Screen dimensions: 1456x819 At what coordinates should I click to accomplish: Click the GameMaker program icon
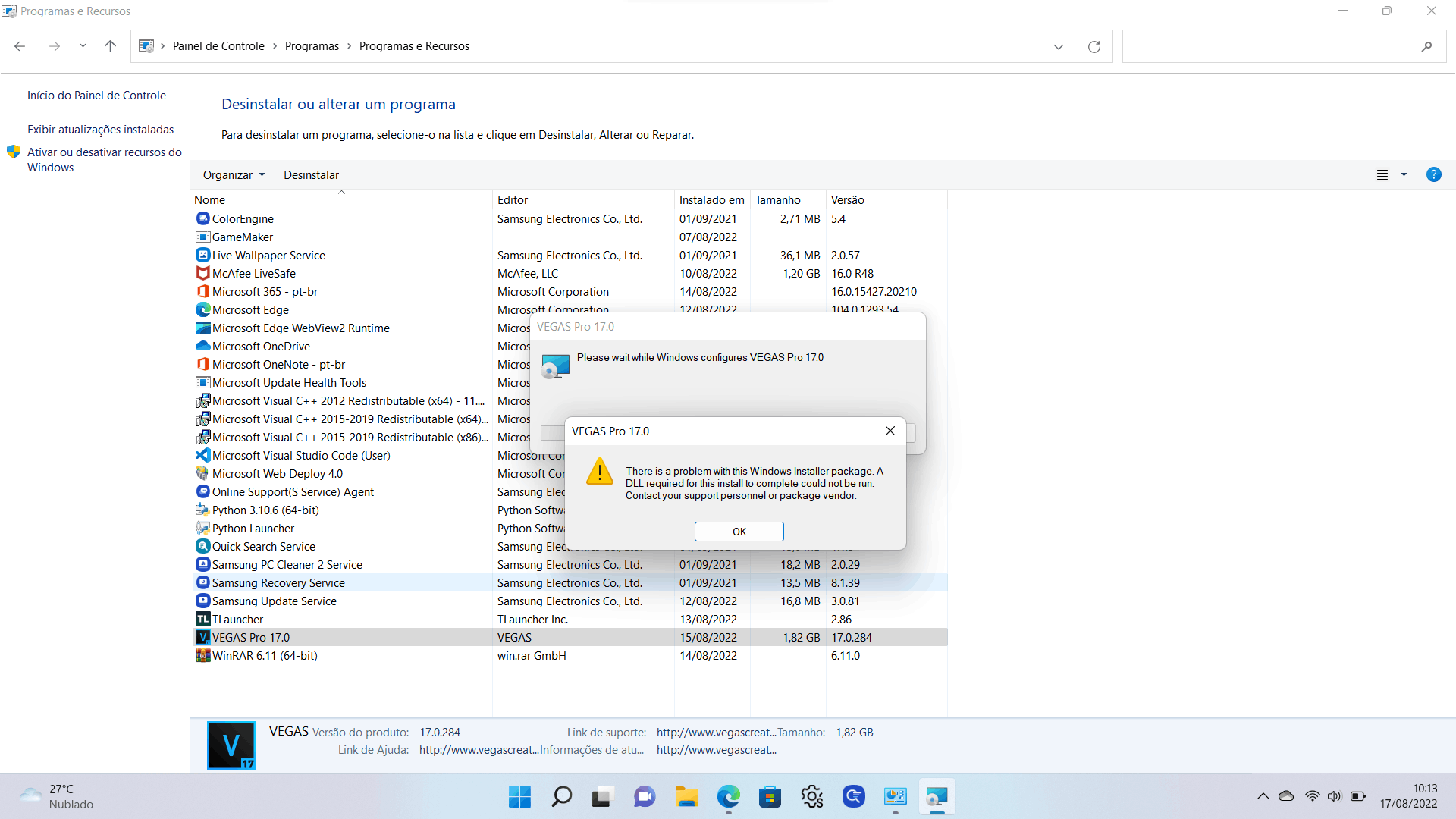(202, 237)
